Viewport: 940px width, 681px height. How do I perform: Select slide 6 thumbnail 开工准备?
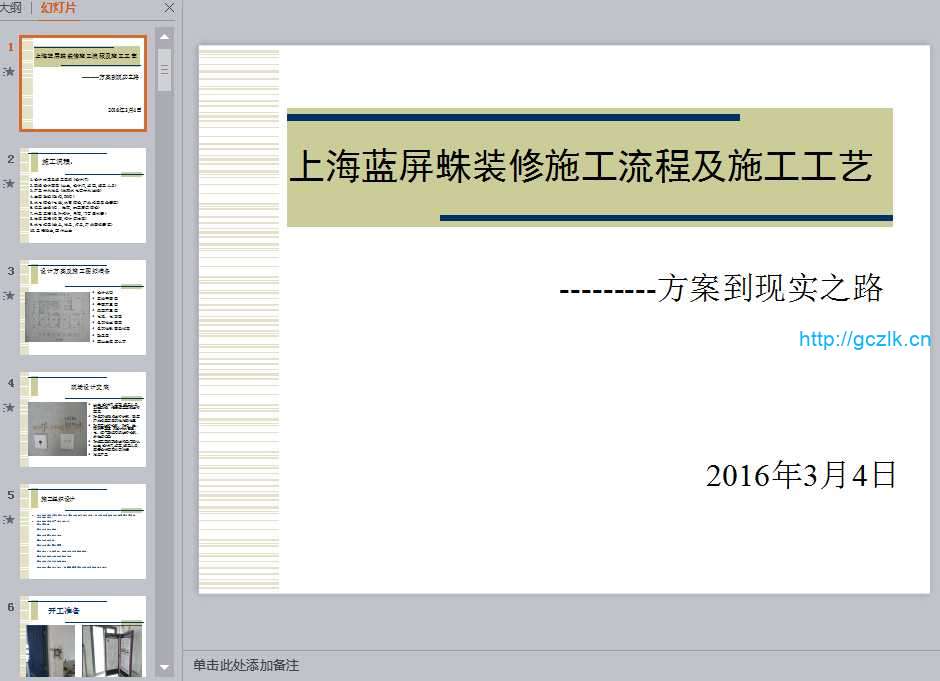tap(84, 636)
